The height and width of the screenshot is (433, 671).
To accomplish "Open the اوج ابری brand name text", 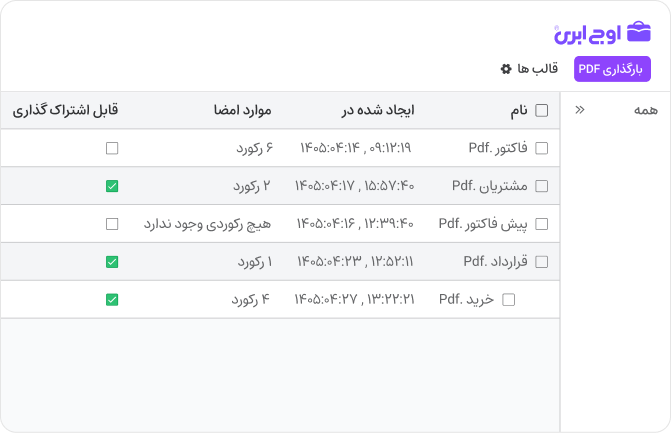I will point(588,34).
